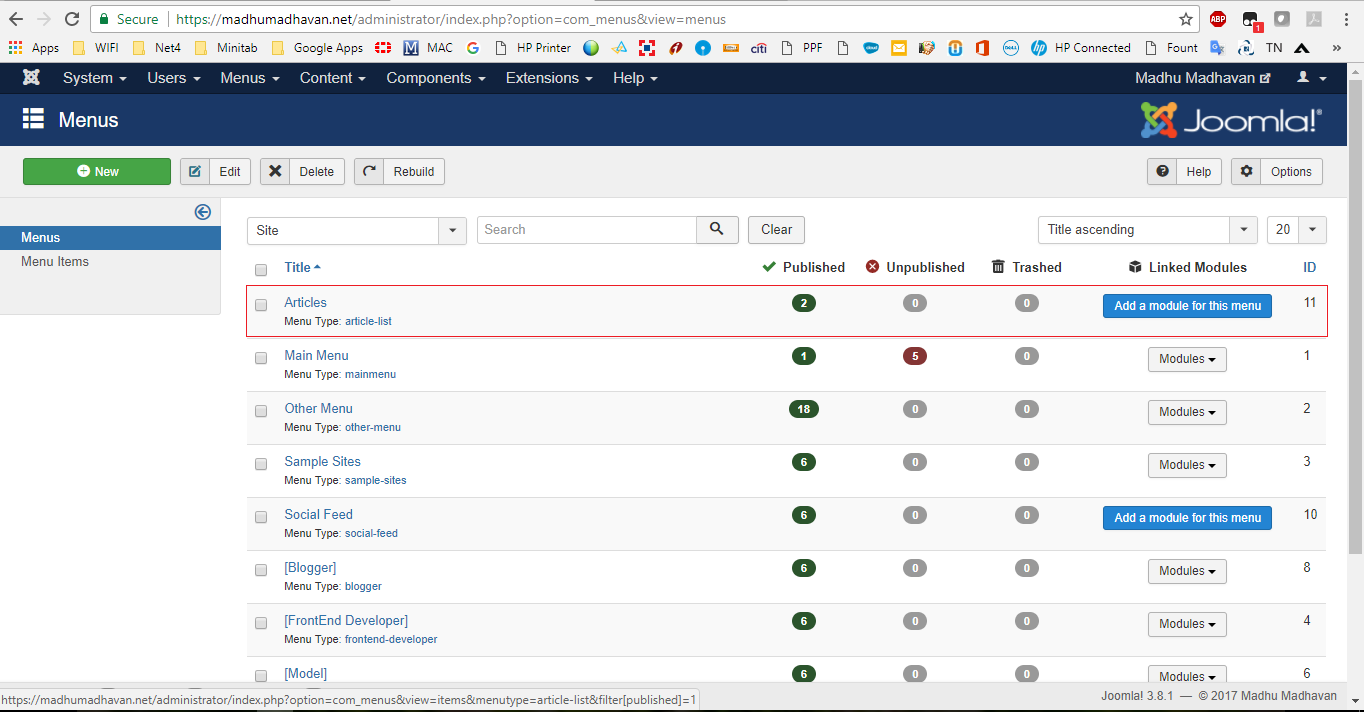The width and height of the screenshot is (1372, 712).
Task: Click the green New button
Action: tap(97, 172)
